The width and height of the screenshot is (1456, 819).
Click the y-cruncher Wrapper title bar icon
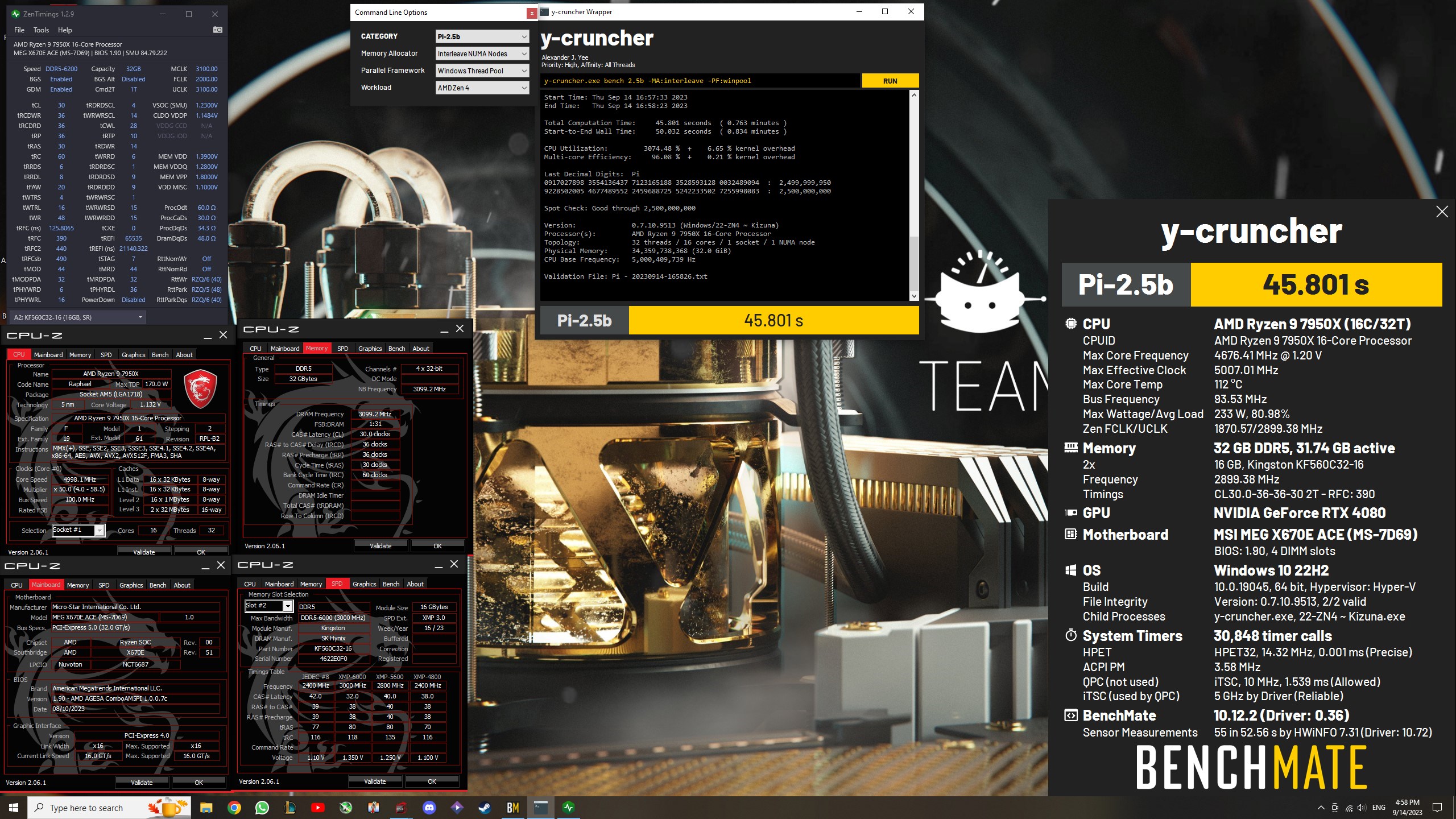tap(544, 11)
